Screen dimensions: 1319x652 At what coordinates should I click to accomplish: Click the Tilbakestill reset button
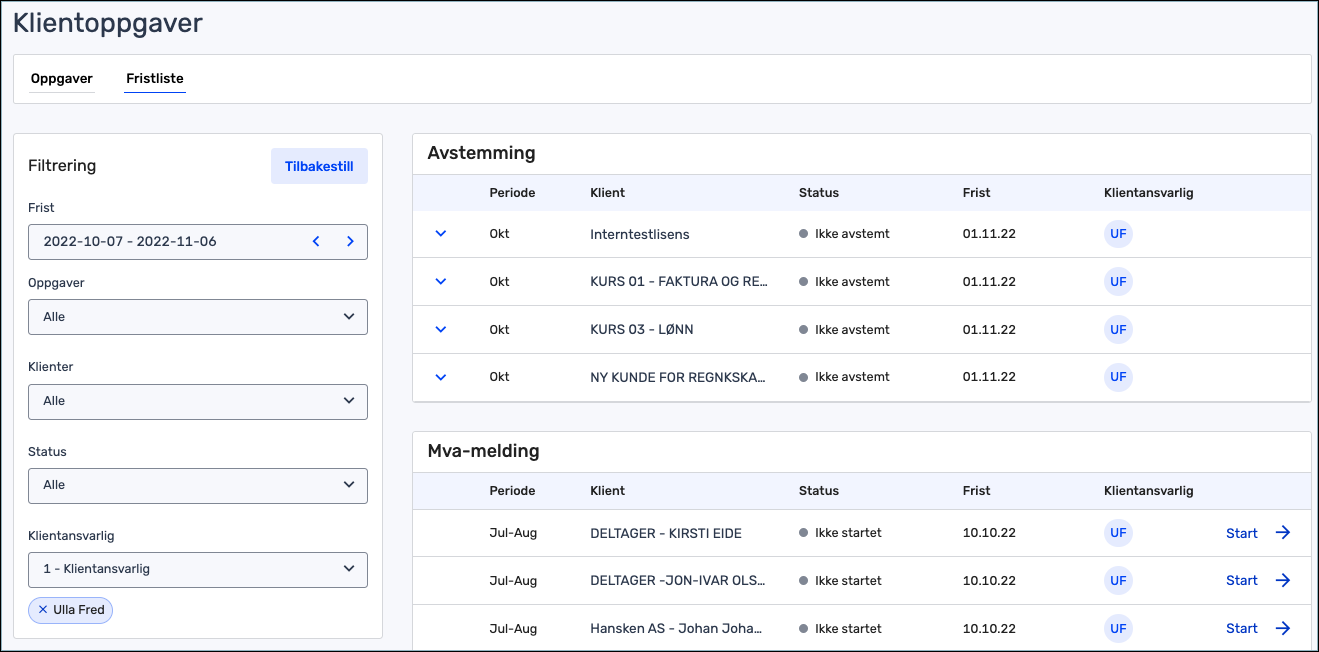point(319,167)
